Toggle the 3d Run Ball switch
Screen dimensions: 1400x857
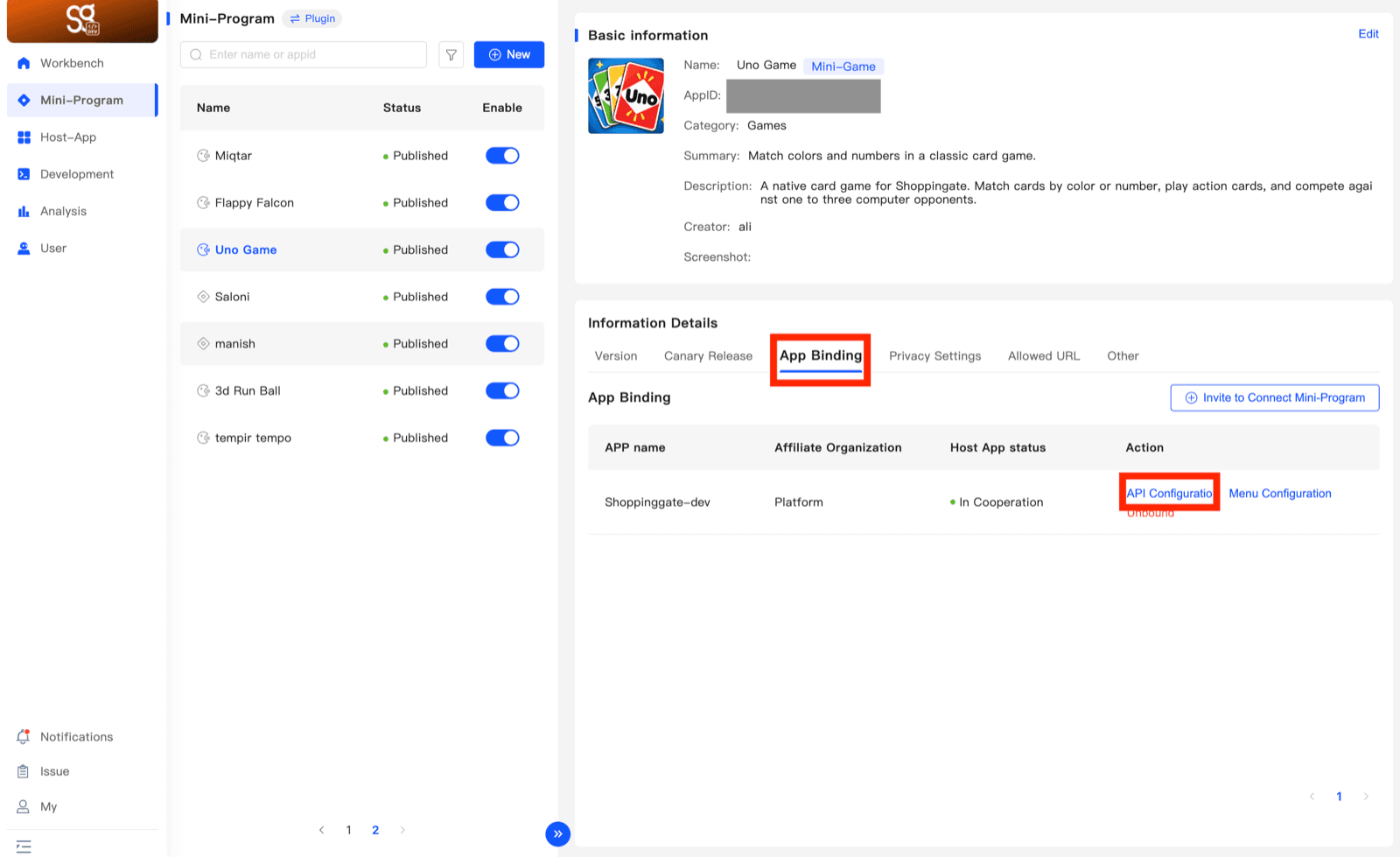click(502, 390)
